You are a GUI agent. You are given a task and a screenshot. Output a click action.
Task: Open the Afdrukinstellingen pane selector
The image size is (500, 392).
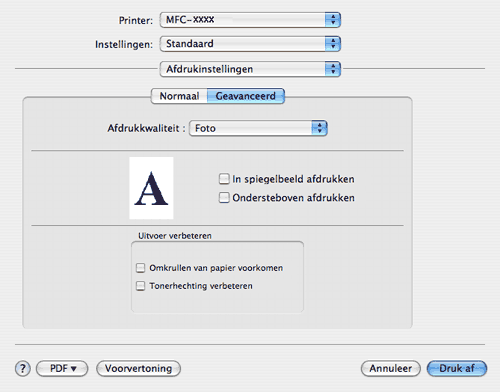click(x=250, y=69)
